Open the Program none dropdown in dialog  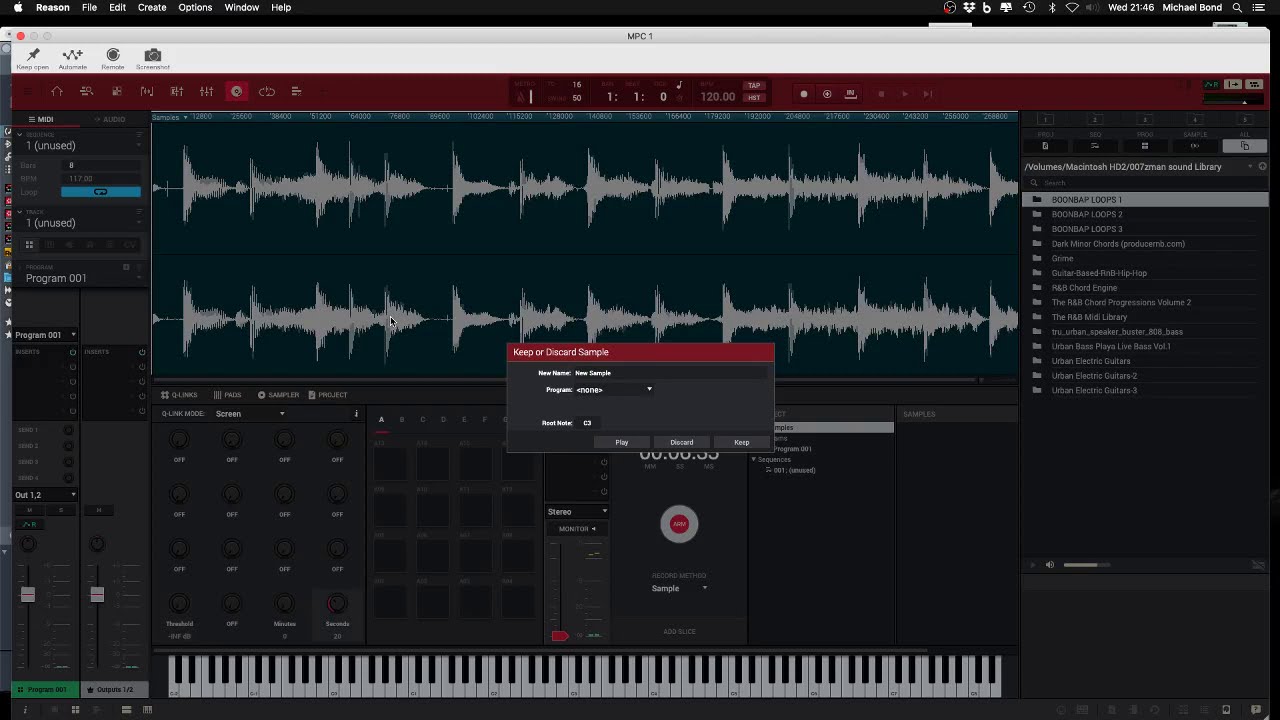pyautogui.click(x=614, y=390)
